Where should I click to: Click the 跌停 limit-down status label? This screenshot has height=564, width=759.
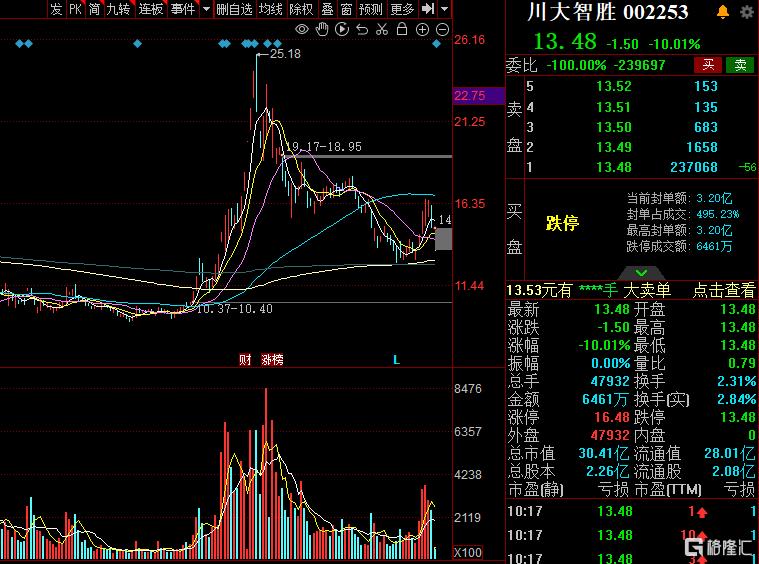[562, 223]
